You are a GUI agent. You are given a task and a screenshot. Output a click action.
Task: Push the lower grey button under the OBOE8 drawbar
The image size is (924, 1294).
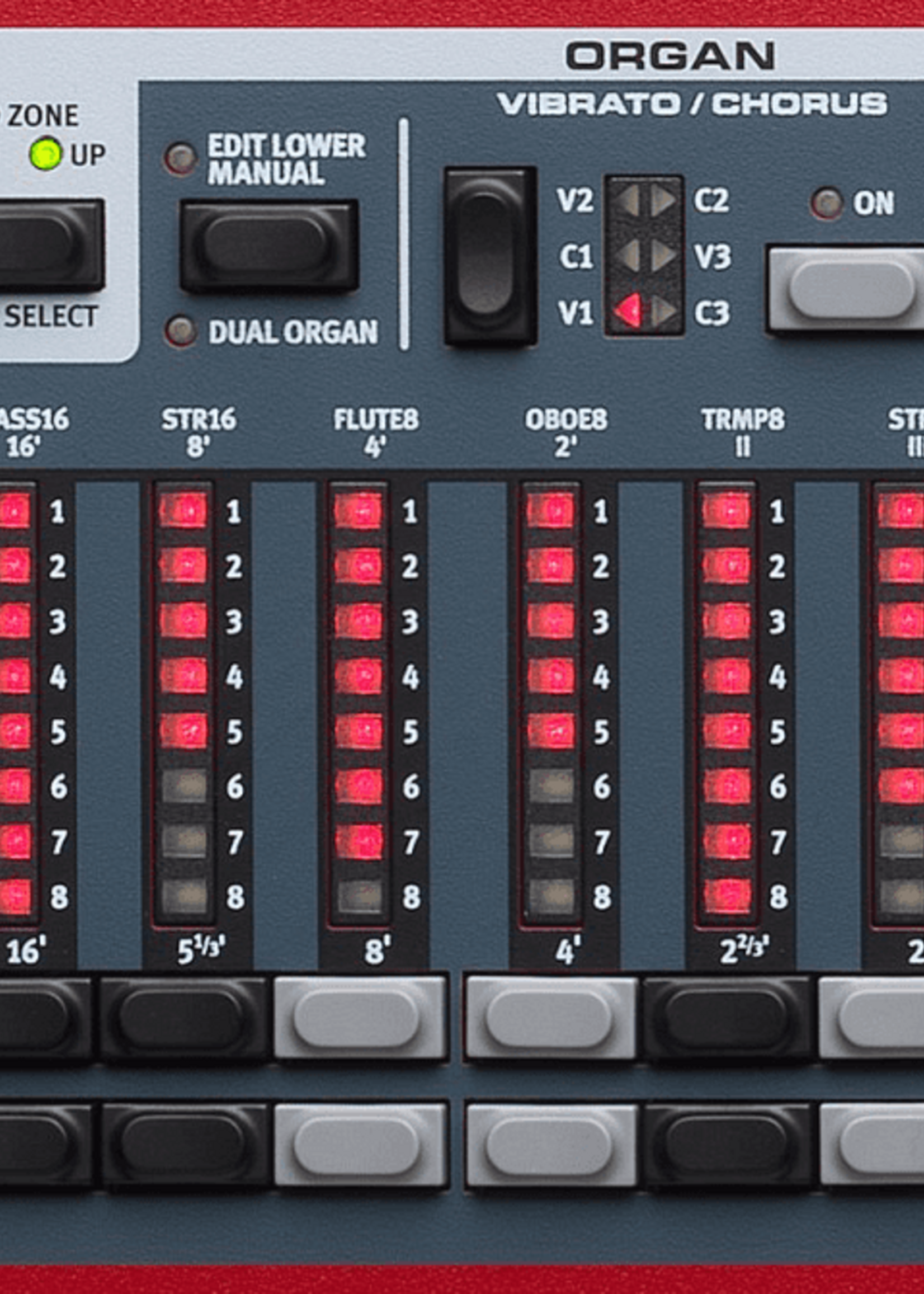point(551,1144)
